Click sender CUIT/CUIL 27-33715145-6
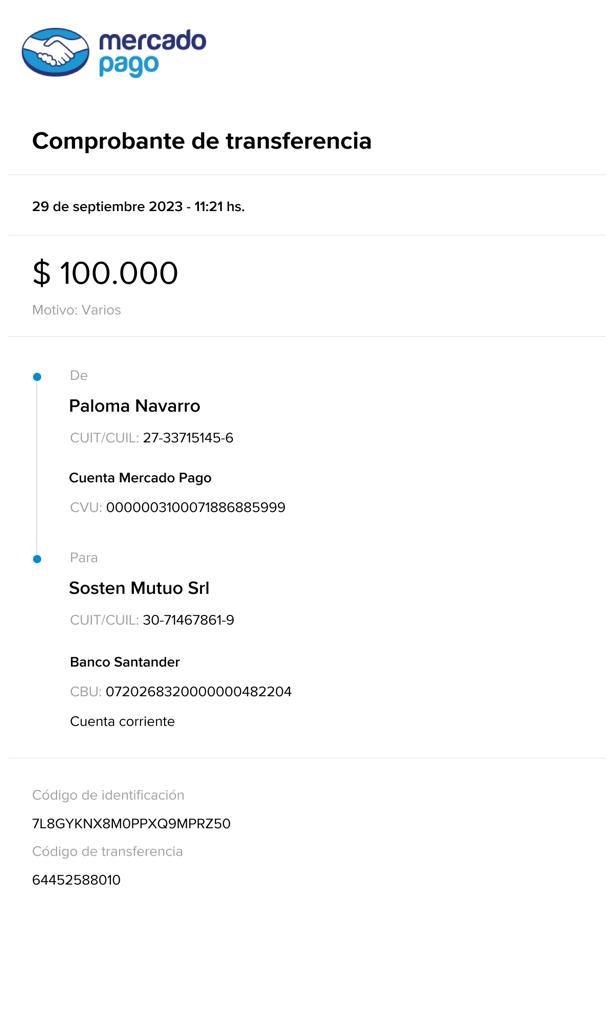The image size is (614, 1024). pos(188,438)
